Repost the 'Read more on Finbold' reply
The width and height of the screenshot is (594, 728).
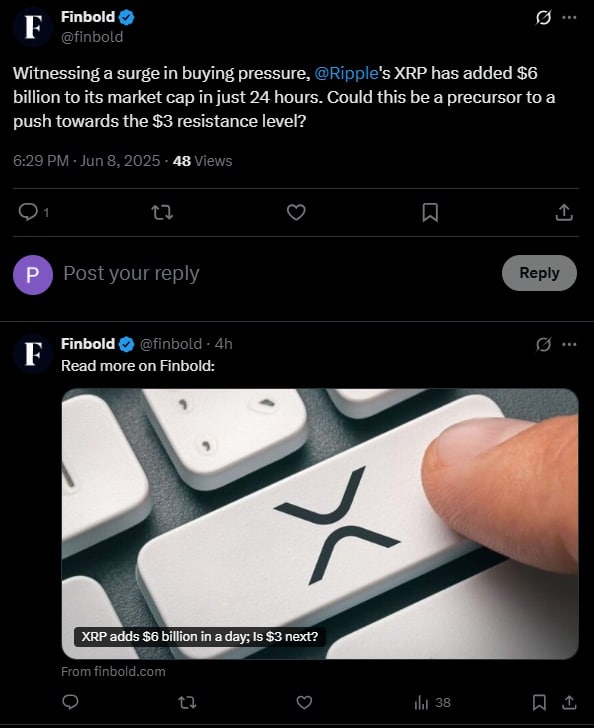(187, 702)
